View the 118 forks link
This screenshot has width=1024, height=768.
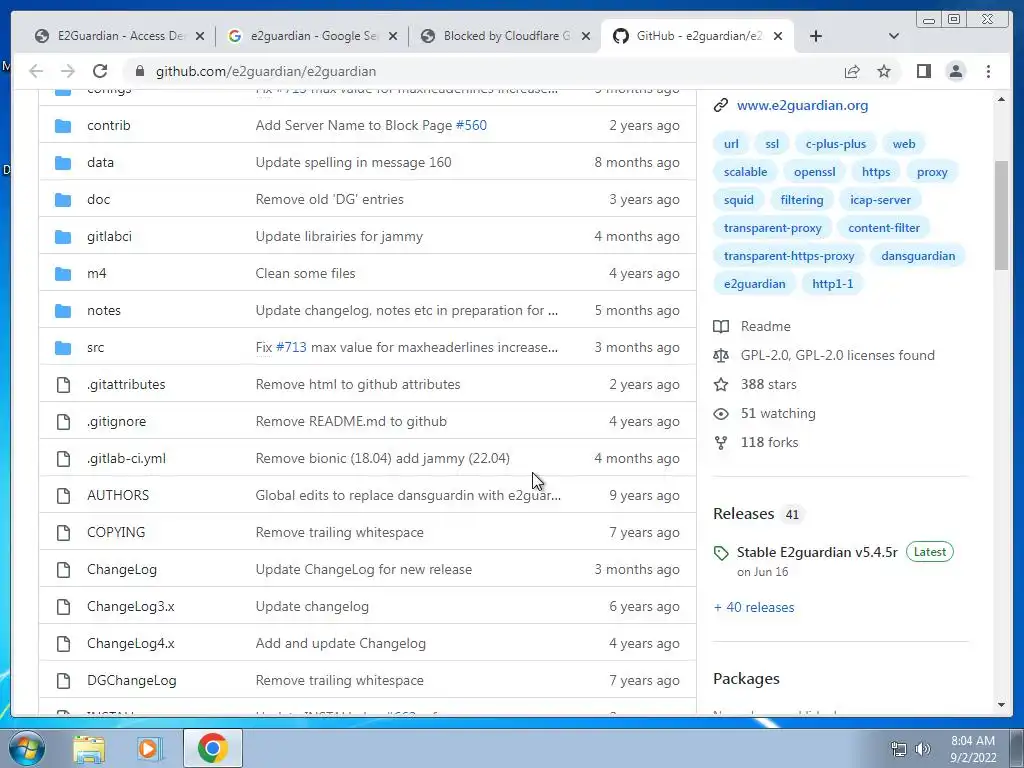coord(769,442)
